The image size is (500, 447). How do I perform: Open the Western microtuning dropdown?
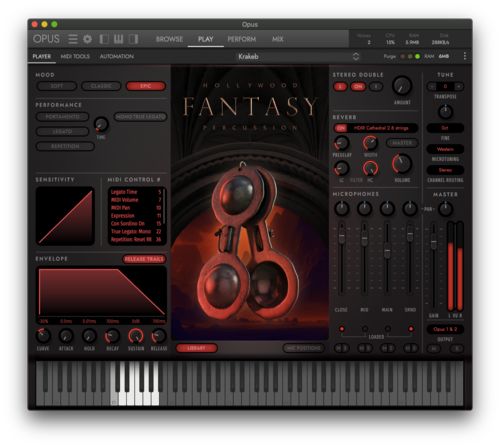(x=445, y=149)
